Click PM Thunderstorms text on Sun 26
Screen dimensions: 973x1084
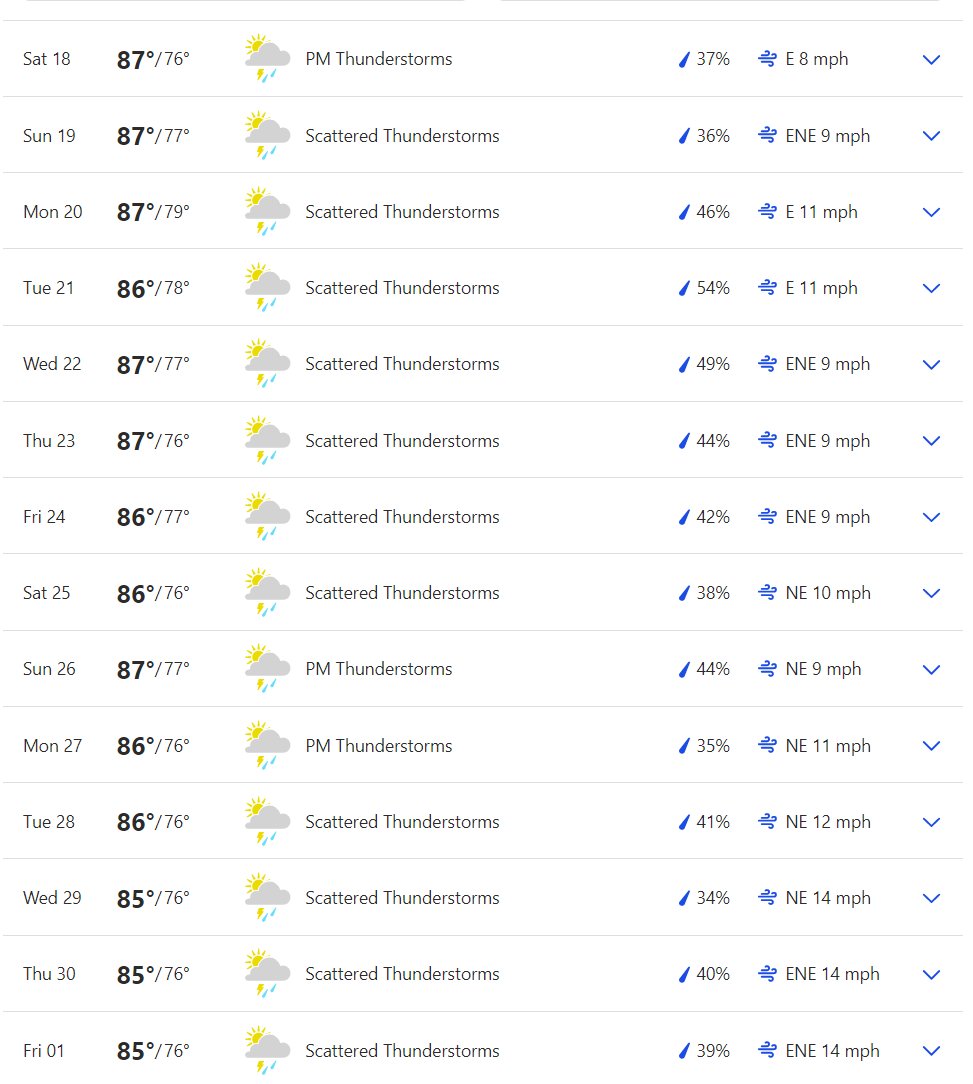tap(379, 669)
